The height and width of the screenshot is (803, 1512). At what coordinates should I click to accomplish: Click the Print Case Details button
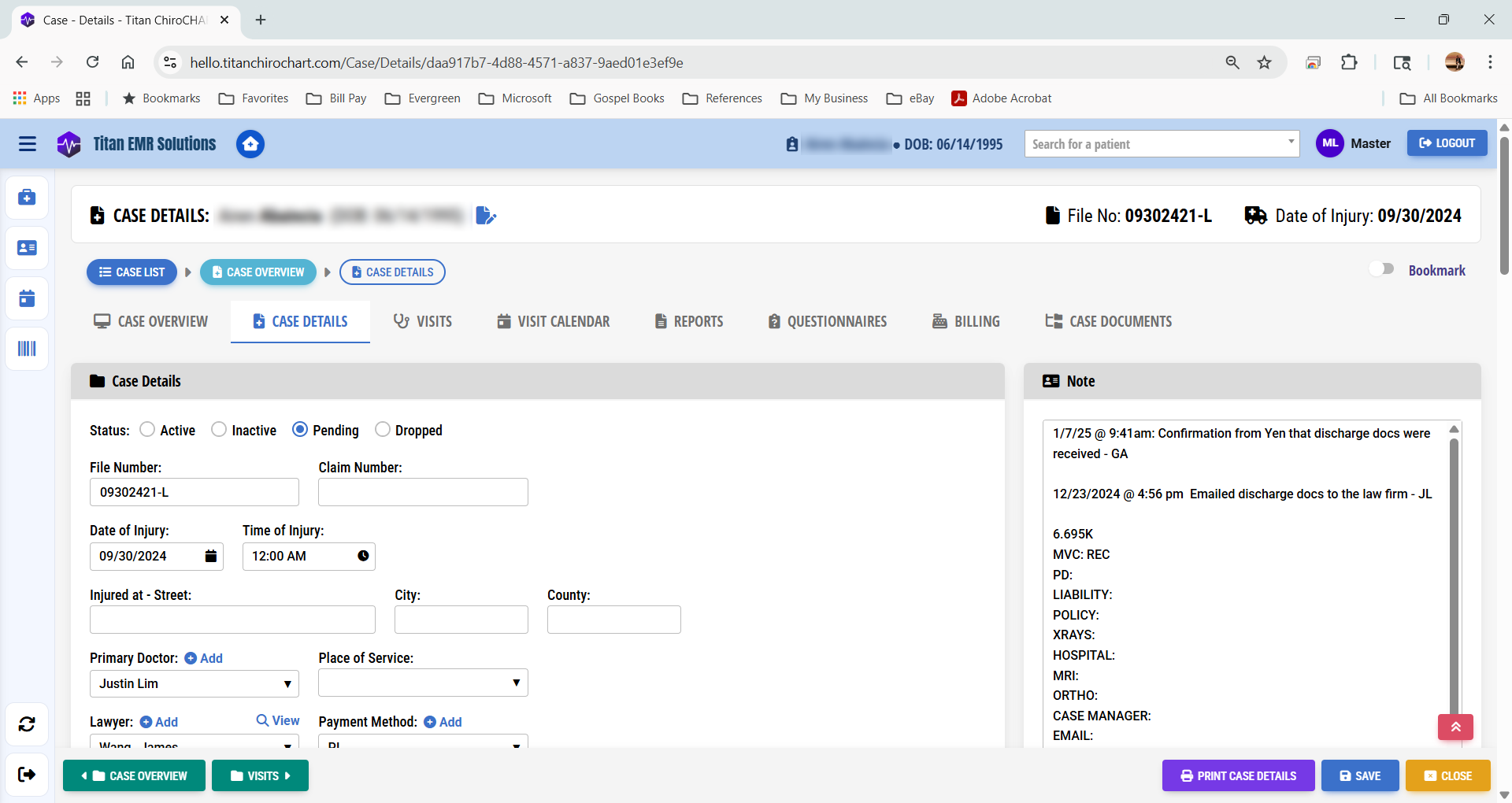(x=1237, y=775)
